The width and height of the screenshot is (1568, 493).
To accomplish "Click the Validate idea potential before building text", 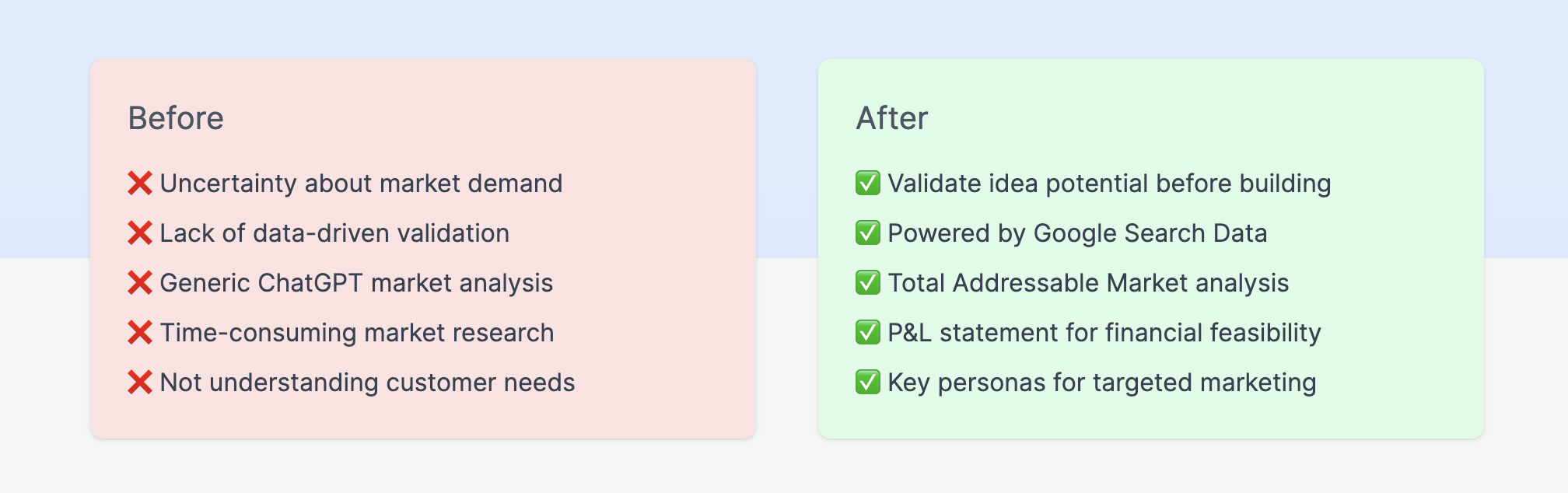I will coord(1109,184).
